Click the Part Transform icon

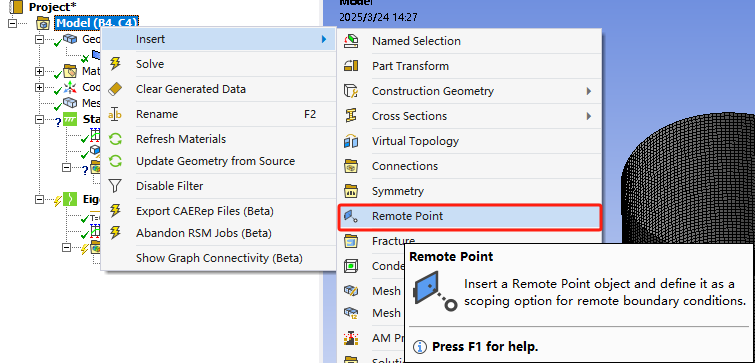coord(351,66)
